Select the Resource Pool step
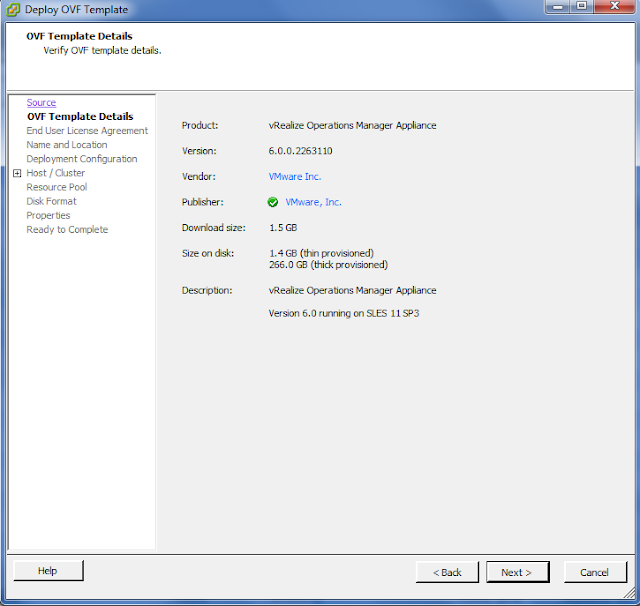640x606 pixels. [57, 187]
